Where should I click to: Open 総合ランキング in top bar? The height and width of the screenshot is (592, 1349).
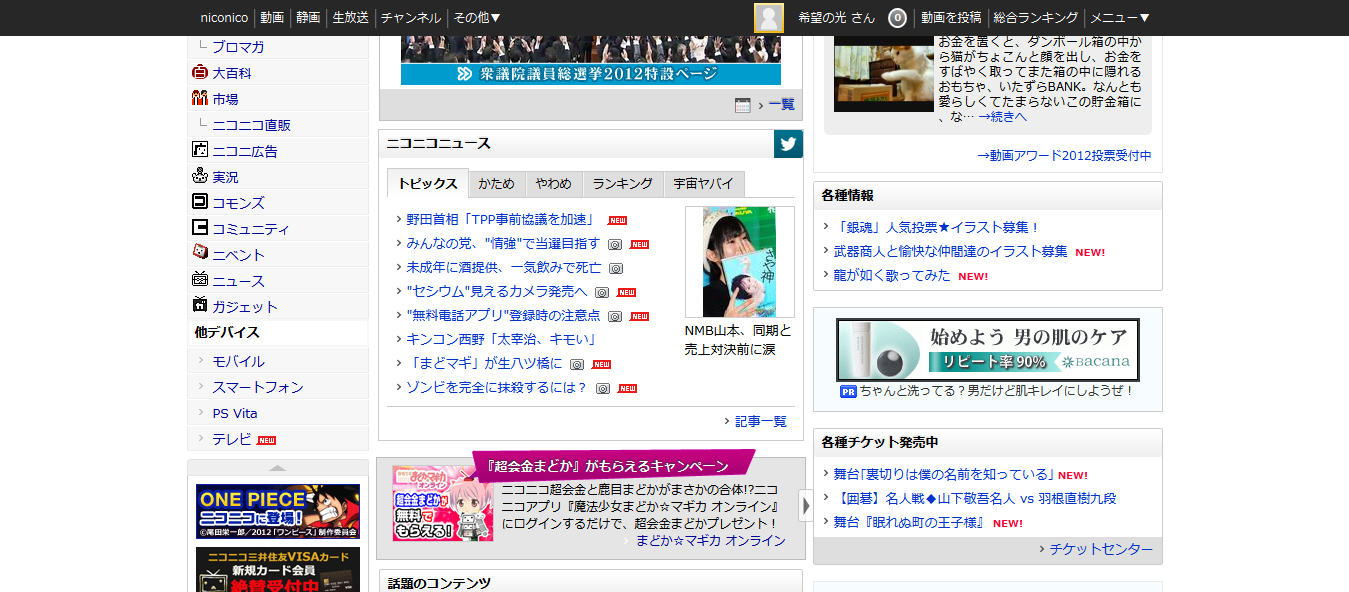(x=1036, y=18)
